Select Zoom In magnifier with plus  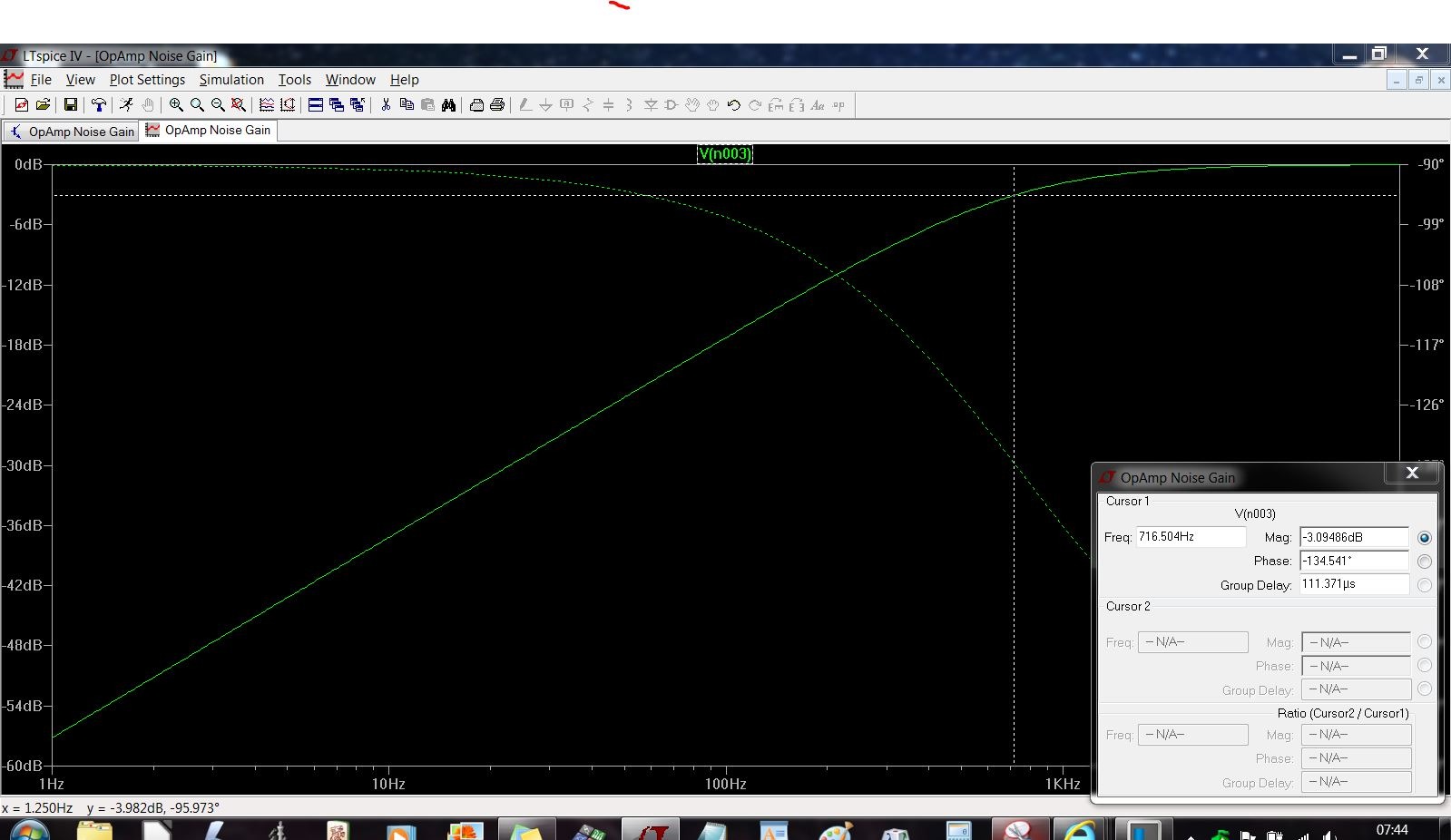(x=176, y=105)
